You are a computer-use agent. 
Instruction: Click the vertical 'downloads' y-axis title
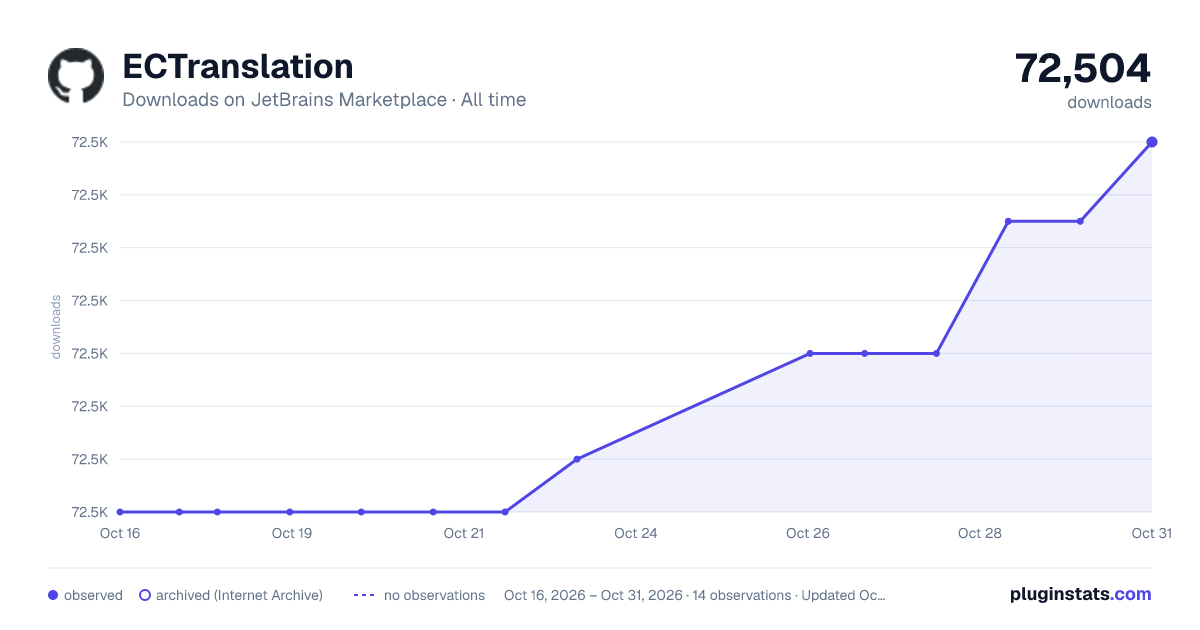click(x=57, y=327)
